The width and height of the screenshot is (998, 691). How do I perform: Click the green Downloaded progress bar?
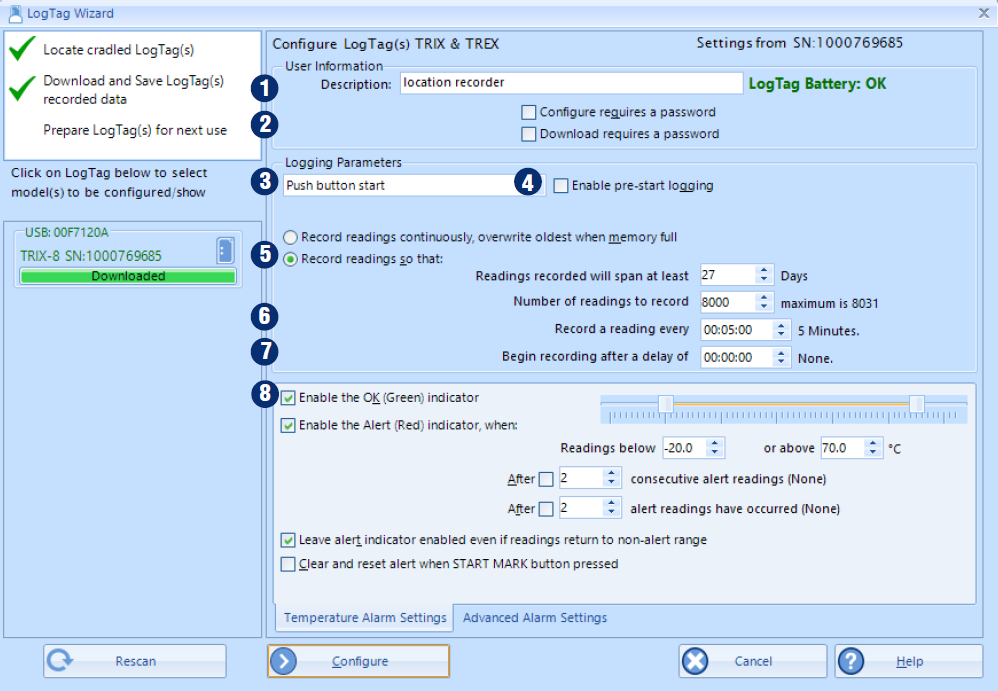[128, 276]
